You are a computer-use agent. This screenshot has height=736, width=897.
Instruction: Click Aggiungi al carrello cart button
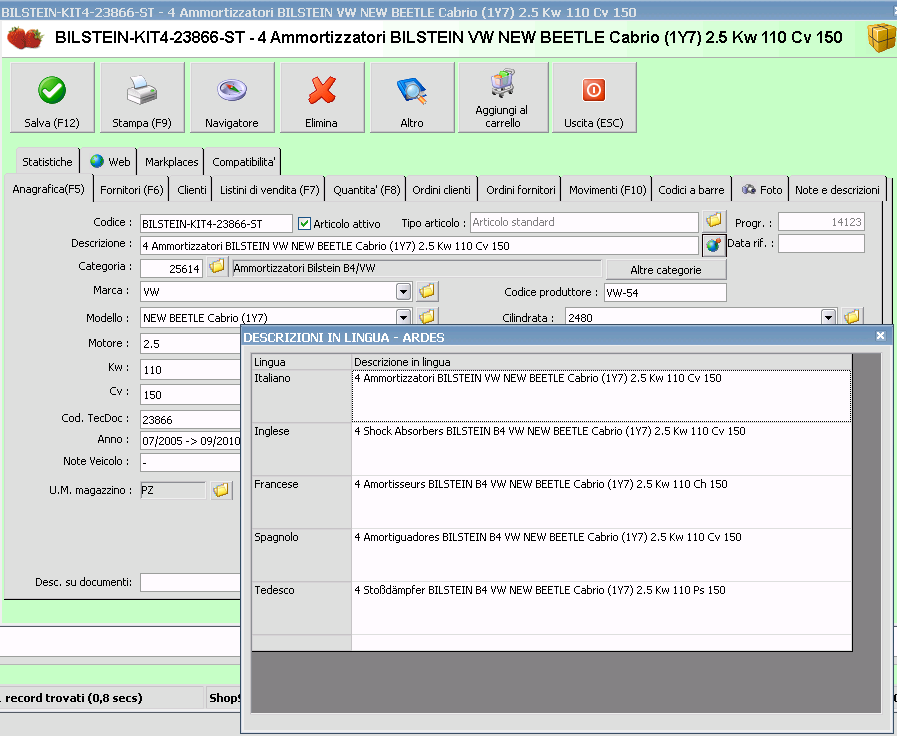pos(503,98)
